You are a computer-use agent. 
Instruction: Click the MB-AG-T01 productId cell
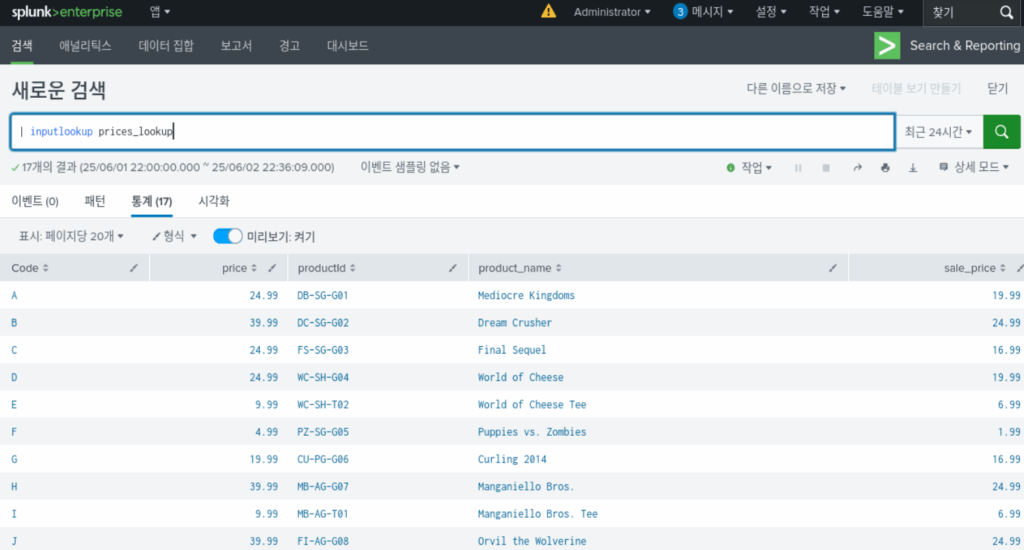(x=323, y=514)
